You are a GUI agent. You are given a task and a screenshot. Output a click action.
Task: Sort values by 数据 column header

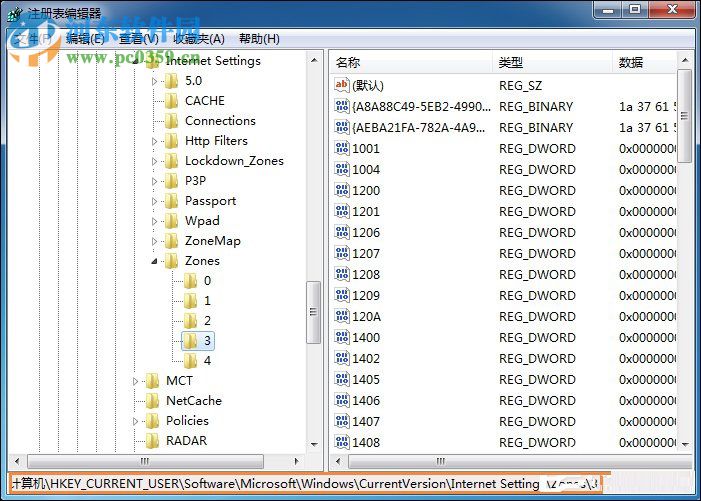tap(645, 63)
